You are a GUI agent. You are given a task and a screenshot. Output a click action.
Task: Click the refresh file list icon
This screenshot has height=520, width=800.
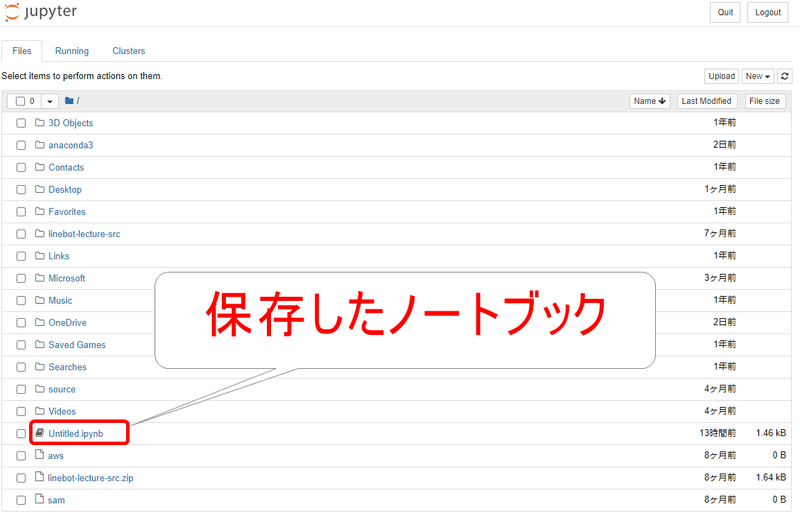(x=785, y=76)
